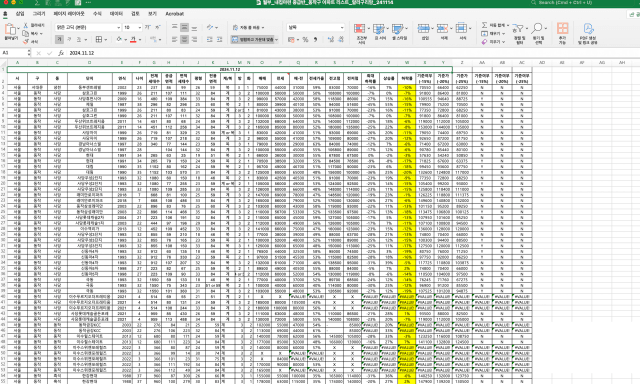Click the Format as Table icon

click(378, 29)
